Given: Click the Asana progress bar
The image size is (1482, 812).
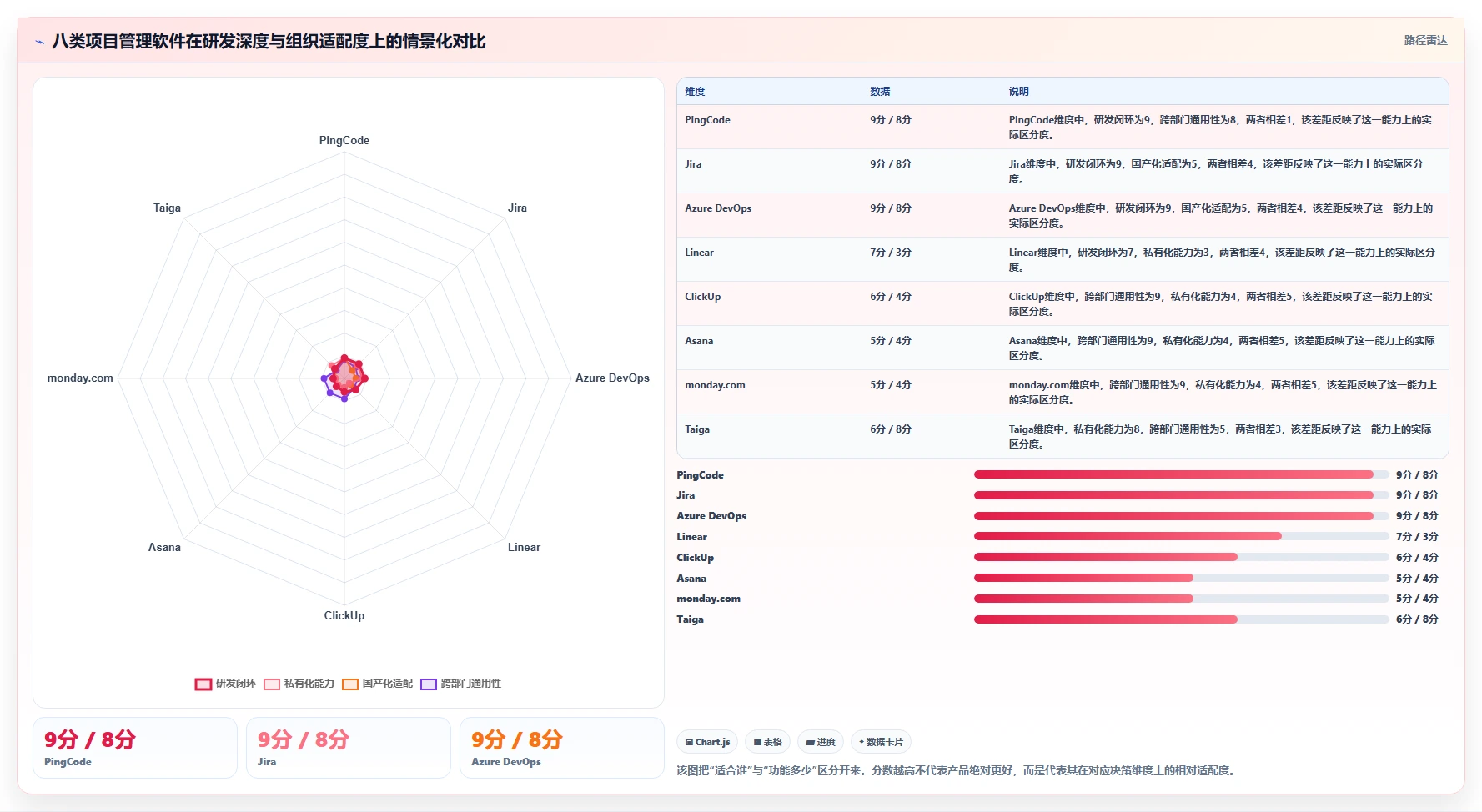Looking at the screenshot, I should tap(1181, 578).
